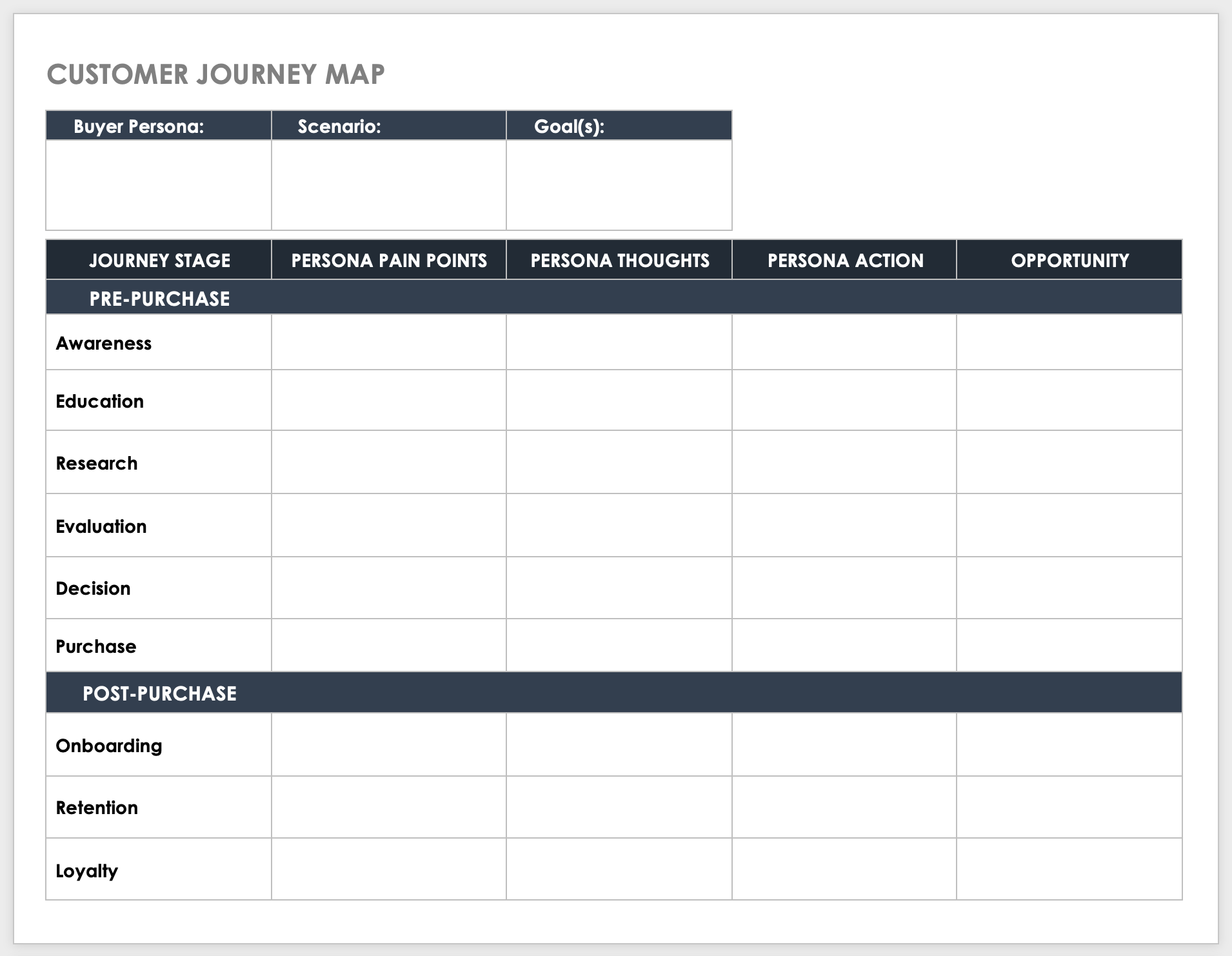The height and width of the screenshot is (956, 1232).
Task: Click the empty cell under Scenario
Action: pyautogui.click(x=388, y=184)
